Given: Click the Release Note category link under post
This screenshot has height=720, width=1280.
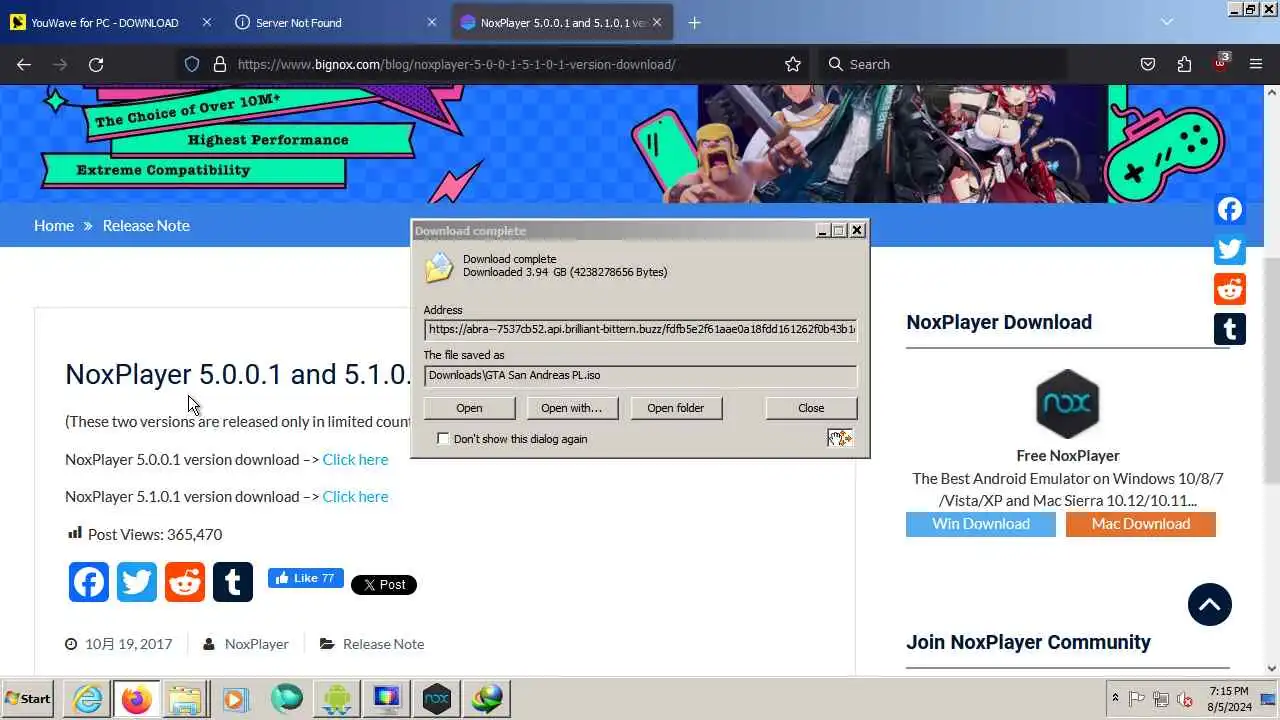Looking at the screenshot, I should click(383, 644).
